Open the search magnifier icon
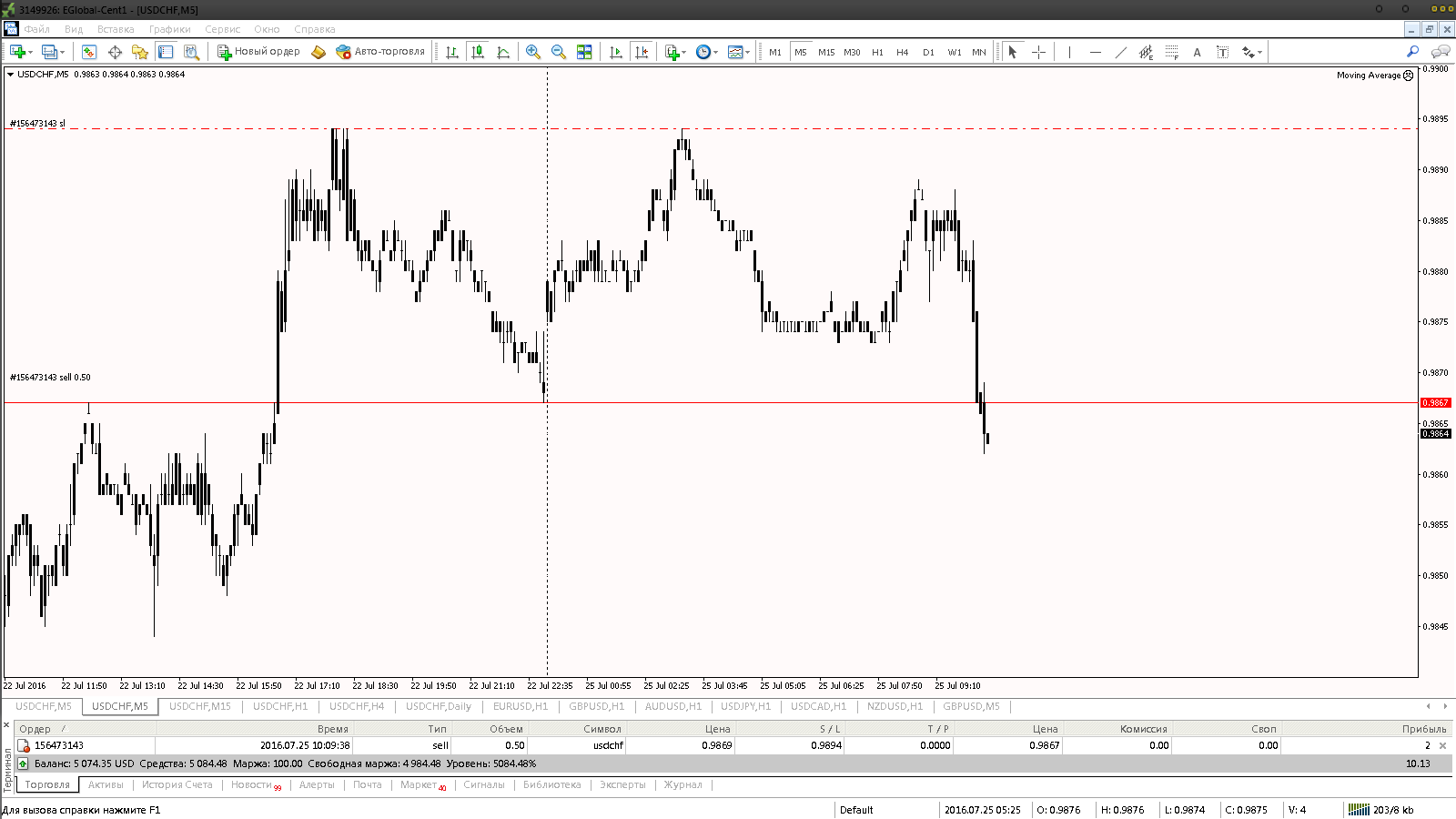Image resolution: width=1456 pixels, height=819 pixels. 1412,52
